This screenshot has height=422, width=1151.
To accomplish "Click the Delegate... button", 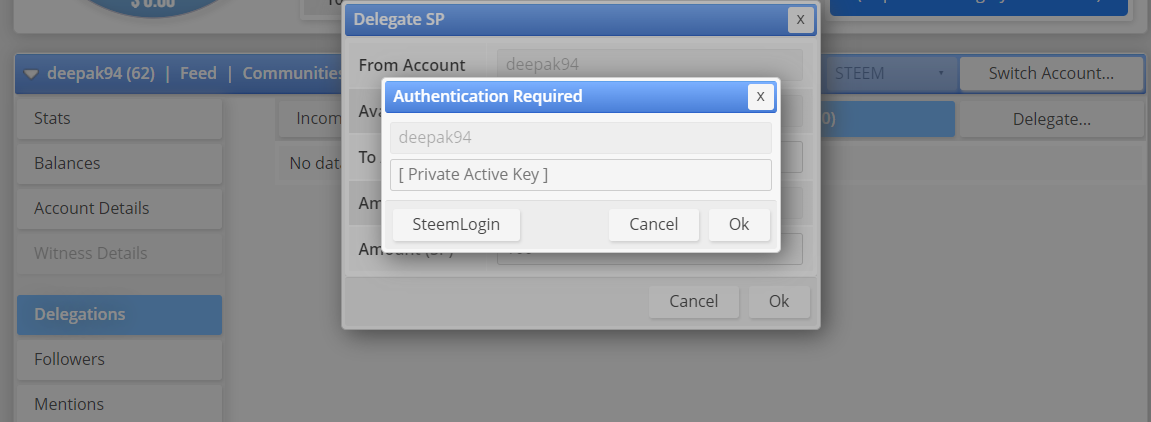I will pos(1051,119).
